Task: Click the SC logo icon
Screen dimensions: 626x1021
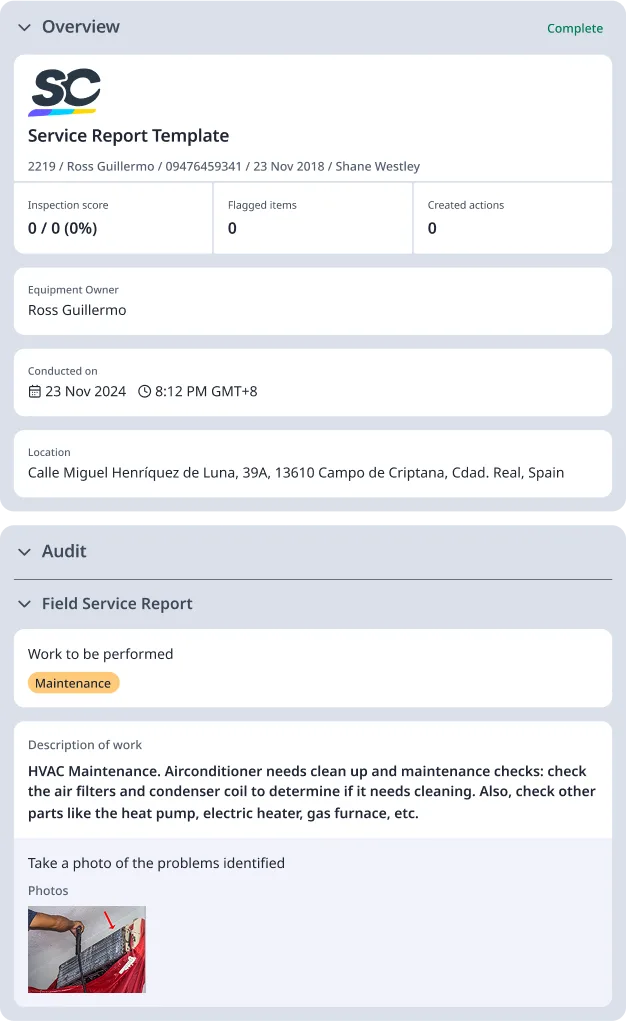Action: click(x=65, y=92)
